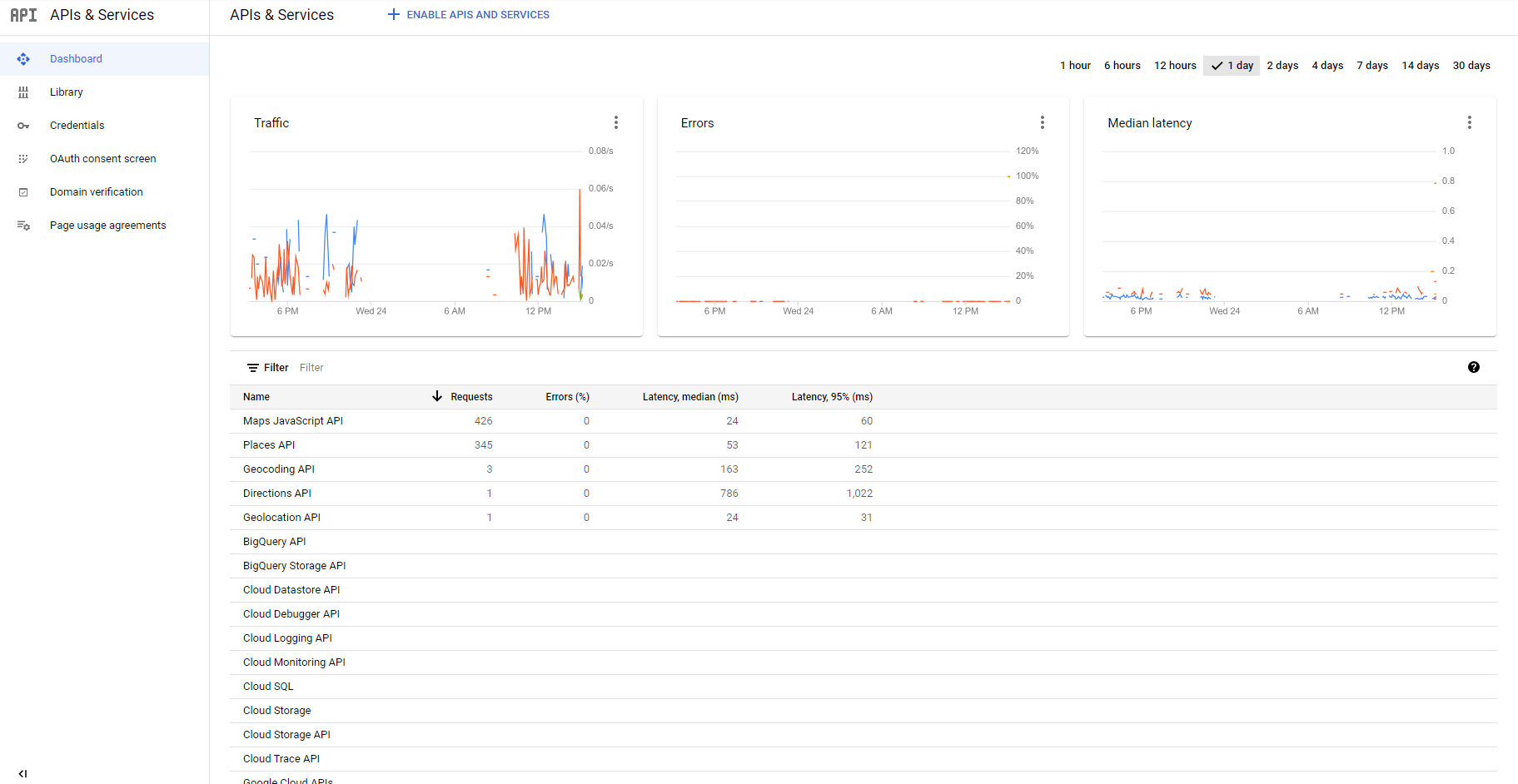Select the 1 hour time range
Viewport: 1518px width, 784px height.
(x=1075, y=66)
